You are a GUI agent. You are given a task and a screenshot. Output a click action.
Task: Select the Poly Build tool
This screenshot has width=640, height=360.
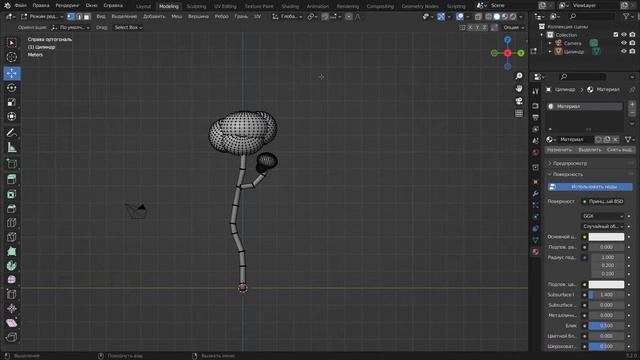[x=11, y=251]
